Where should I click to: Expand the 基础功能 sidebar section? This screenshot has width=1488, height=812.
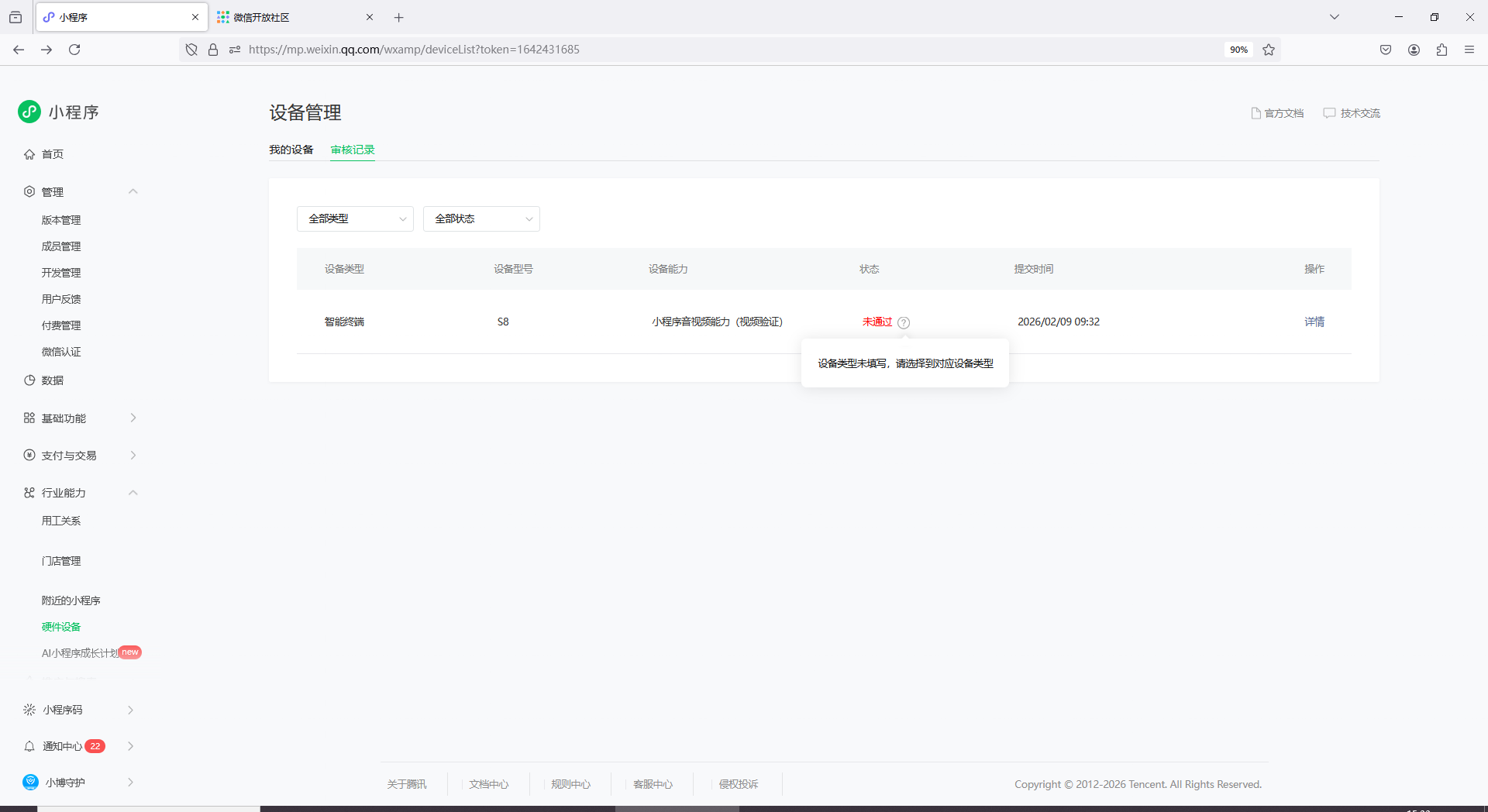[x=133, y=418]
